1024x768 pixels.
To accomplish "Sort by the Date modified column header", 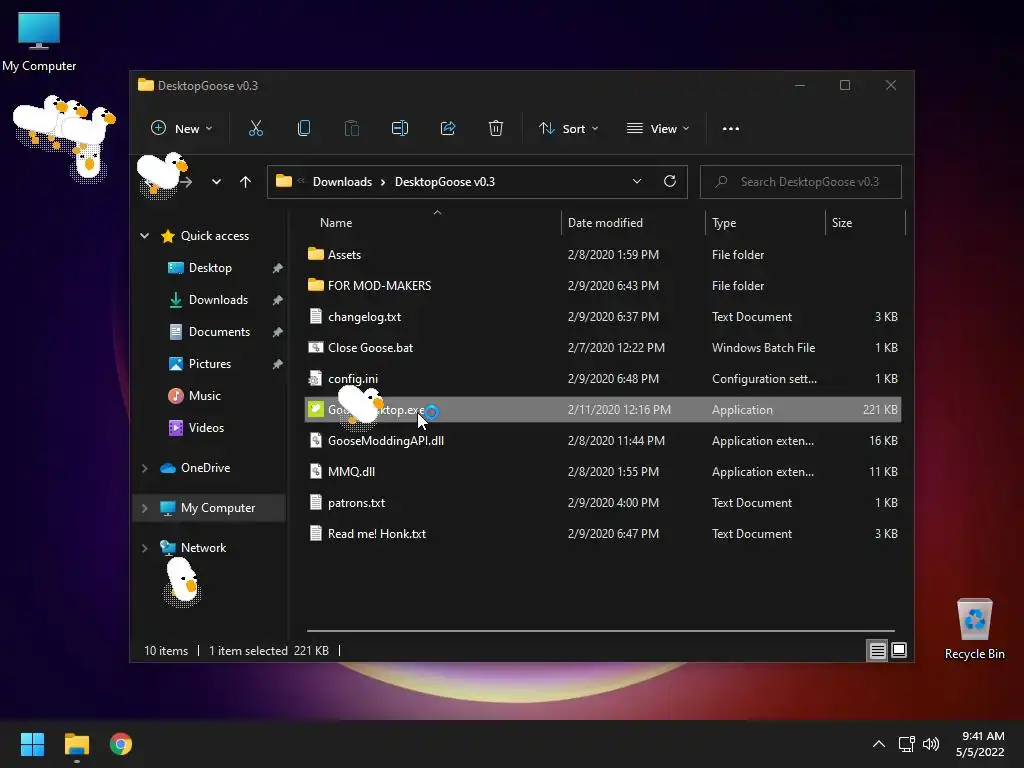I will click(632, 223).
